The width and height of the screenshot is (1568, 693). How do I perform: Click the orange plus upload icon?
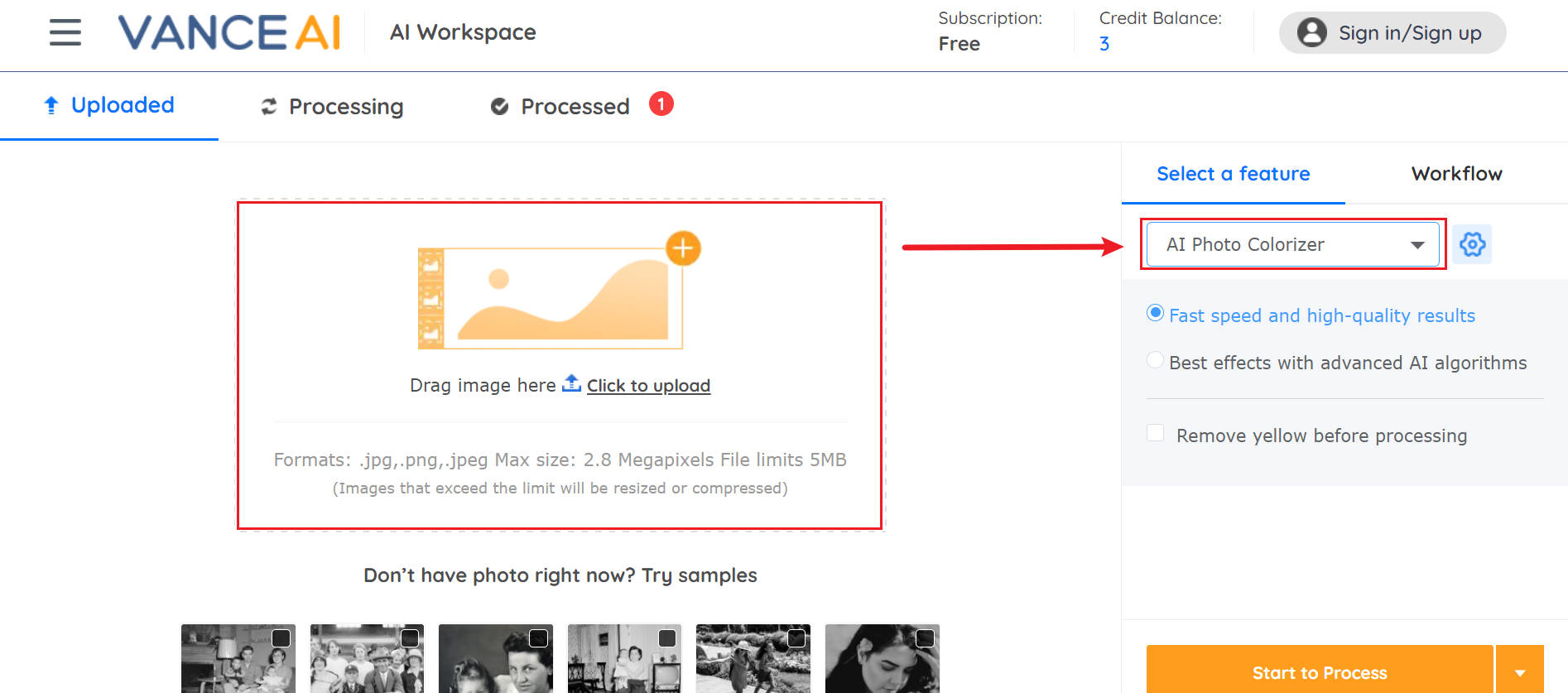point(683,248)
